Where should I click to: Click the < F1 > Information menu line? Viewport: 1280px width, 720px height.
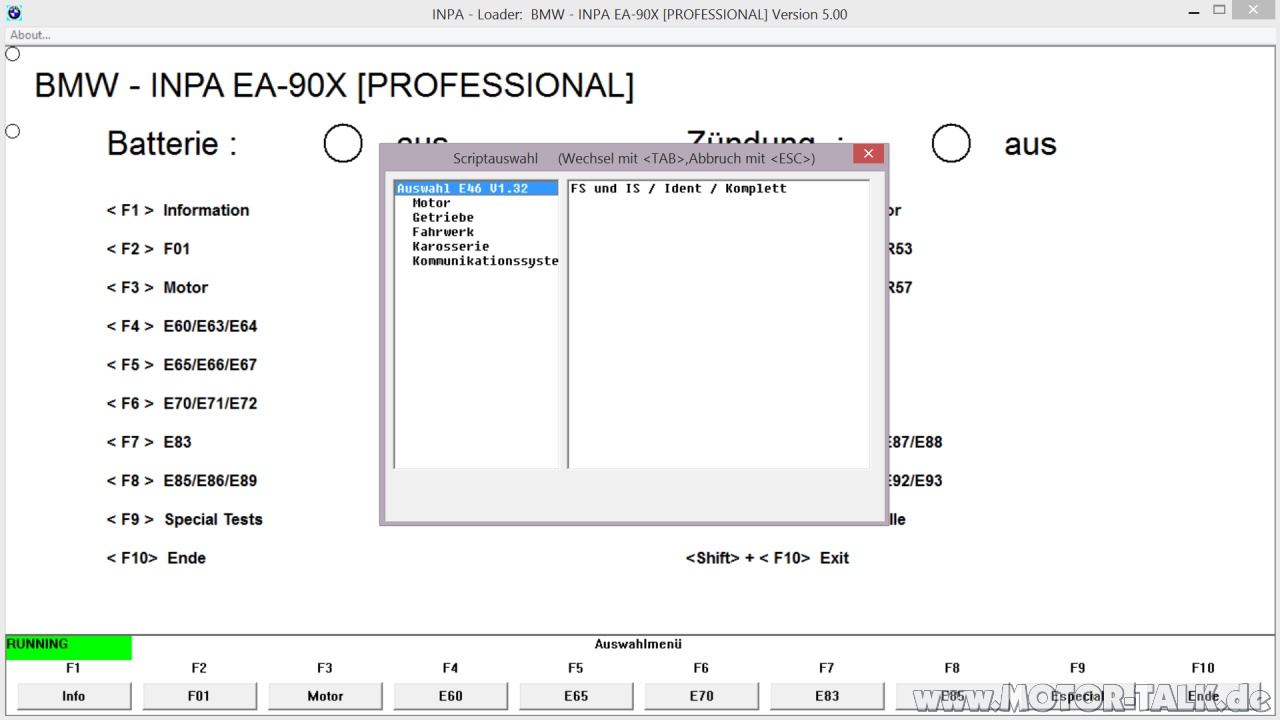pyautogui.click(x=178, y=210)
